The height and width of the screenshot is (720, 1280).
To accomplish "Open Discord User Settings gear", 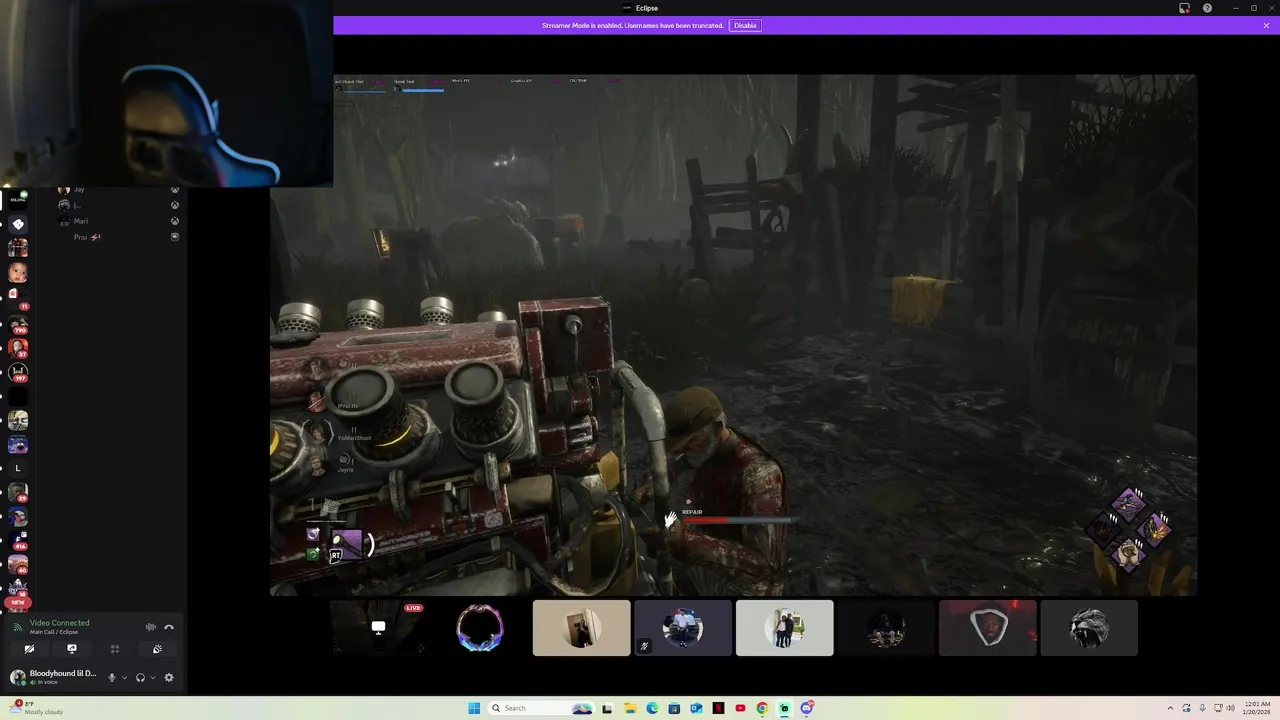I will pos(168,677).
